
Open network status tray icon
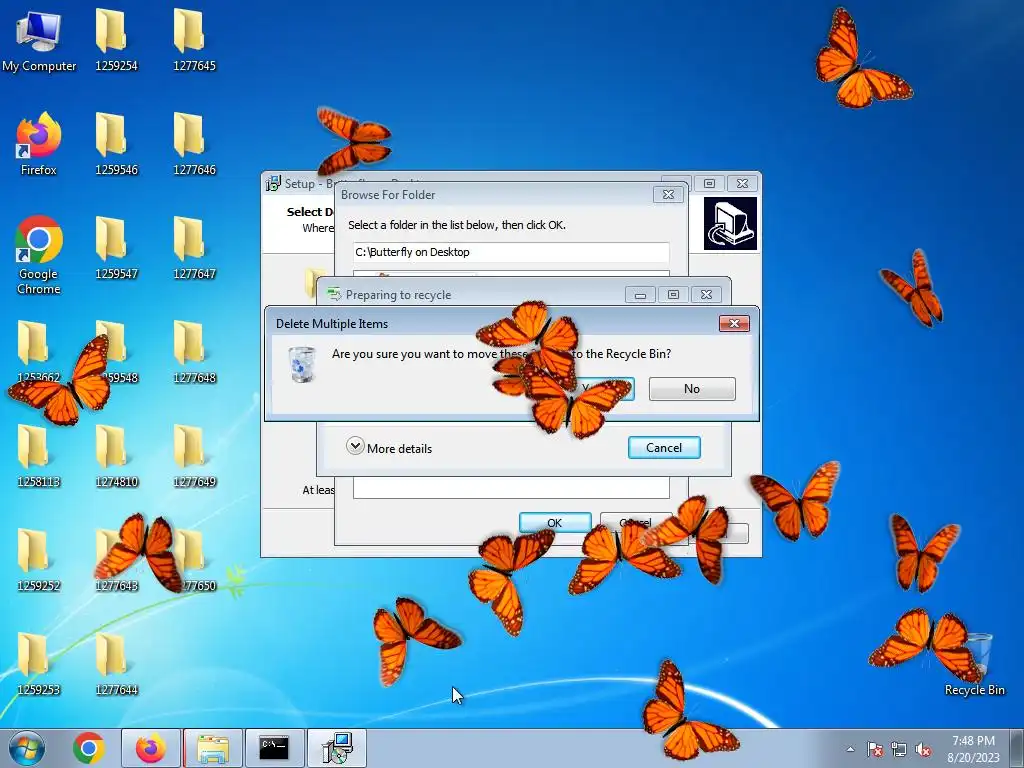pos(899,749)
